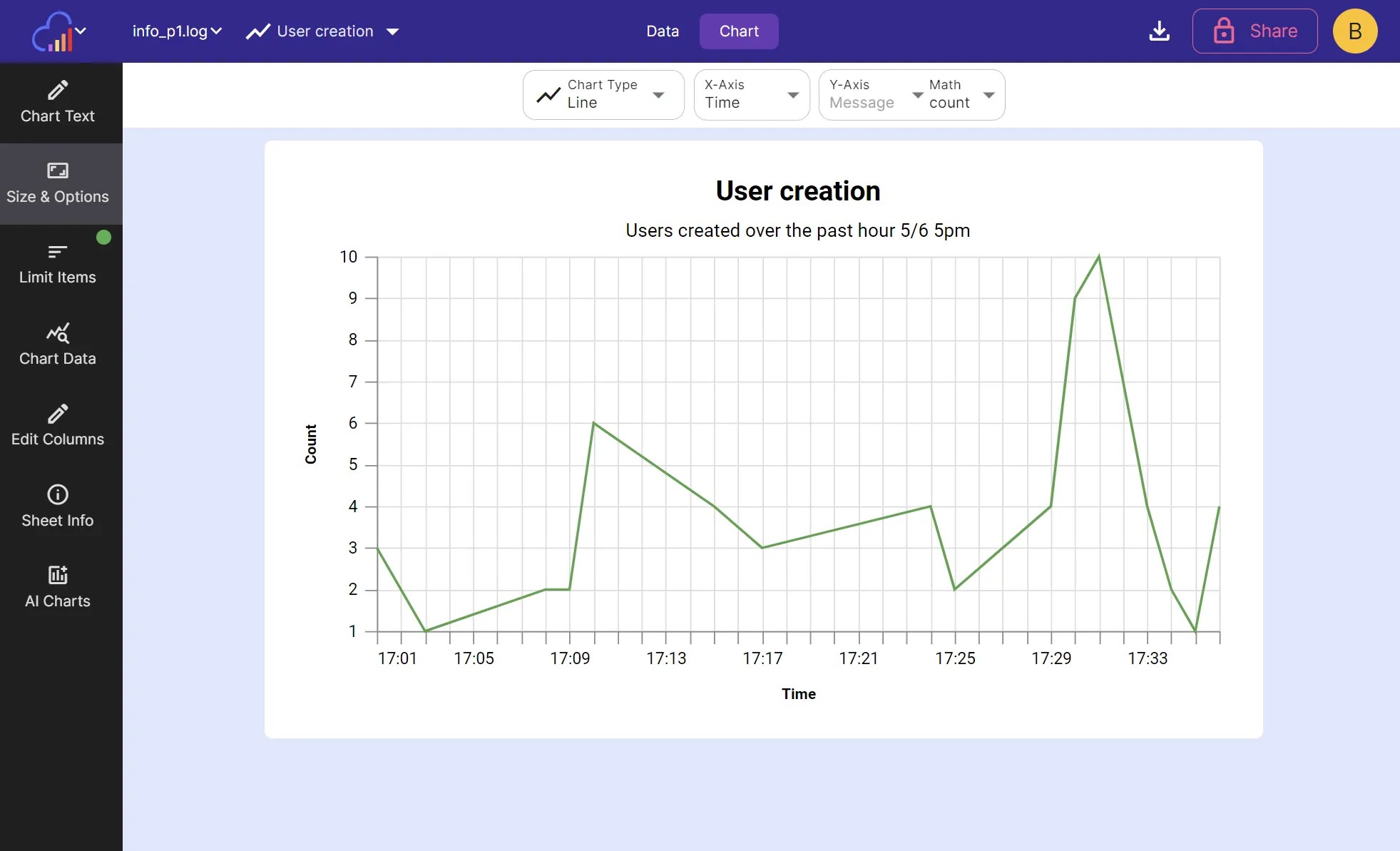Select the Chart tab
The width and height of the screenshot is (1400, 851).
tap(738, 31)
